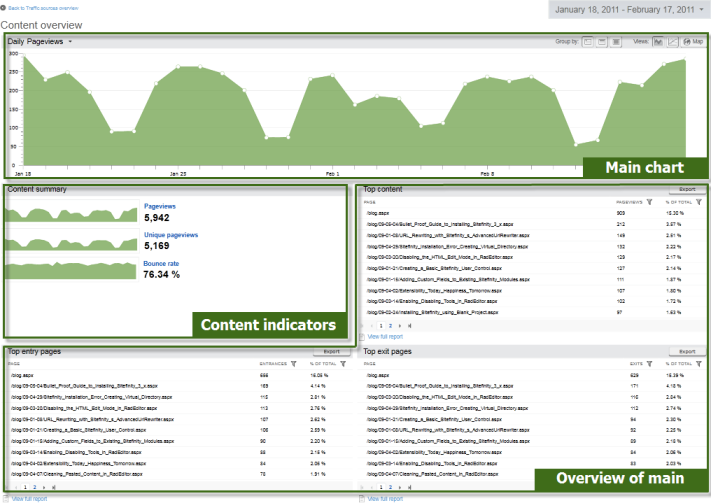The height and width of the screenshot is (503, 711).
Task: Open the Map view
Action: (x=692, y=42)
